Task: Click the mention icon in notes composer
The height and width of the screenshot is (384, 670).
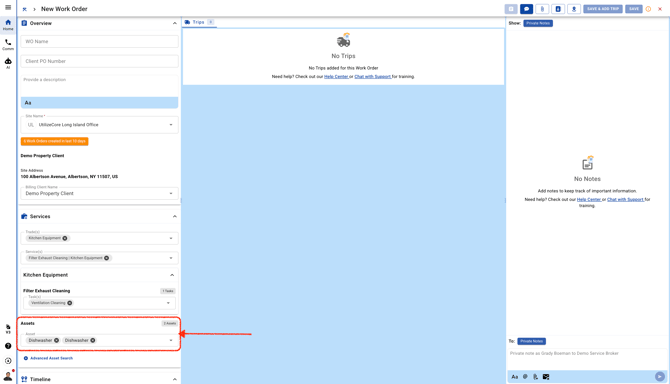Action: point(525,377)
